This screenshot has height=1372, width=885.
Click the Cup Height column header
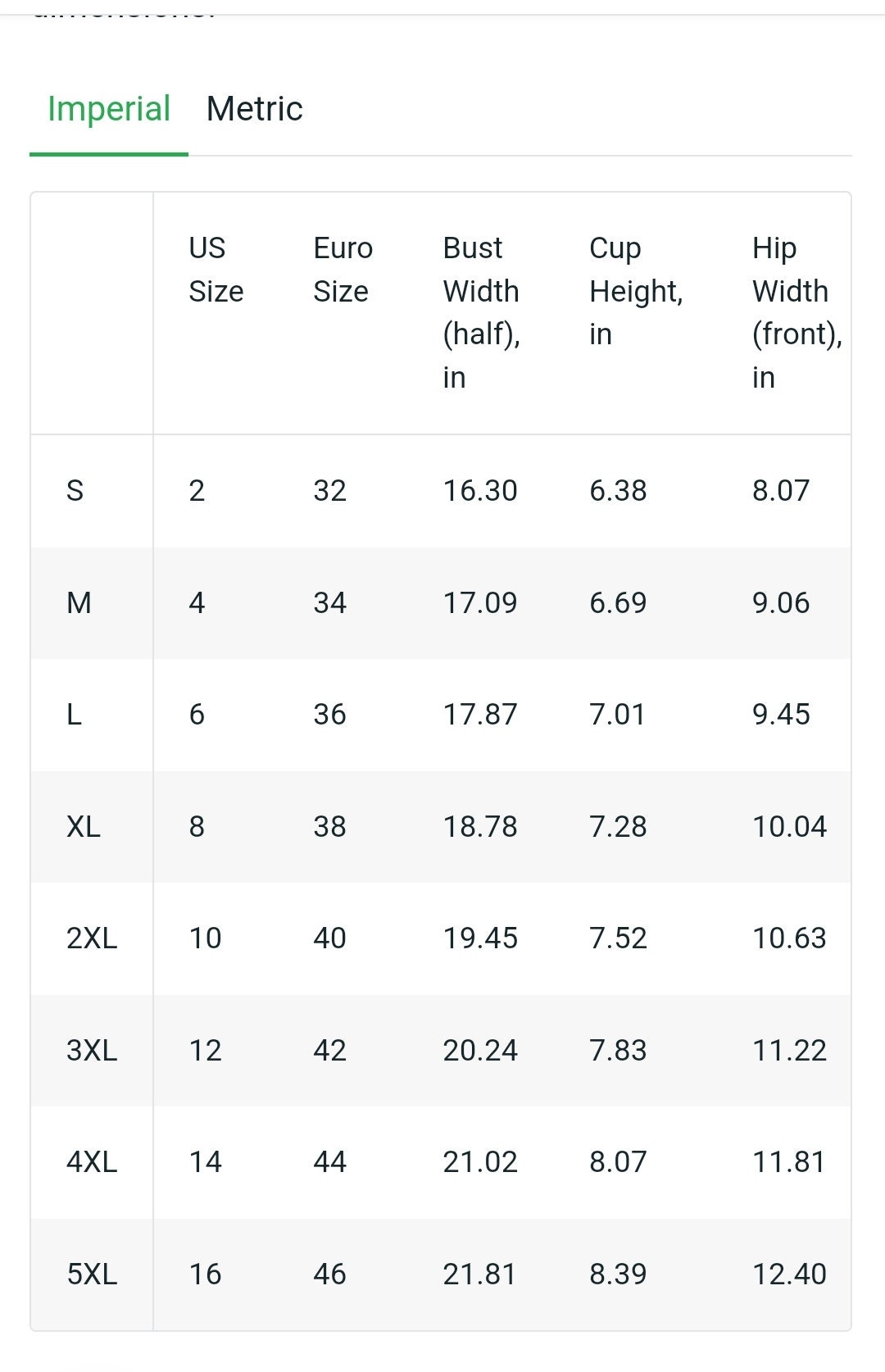pos(636,291)
